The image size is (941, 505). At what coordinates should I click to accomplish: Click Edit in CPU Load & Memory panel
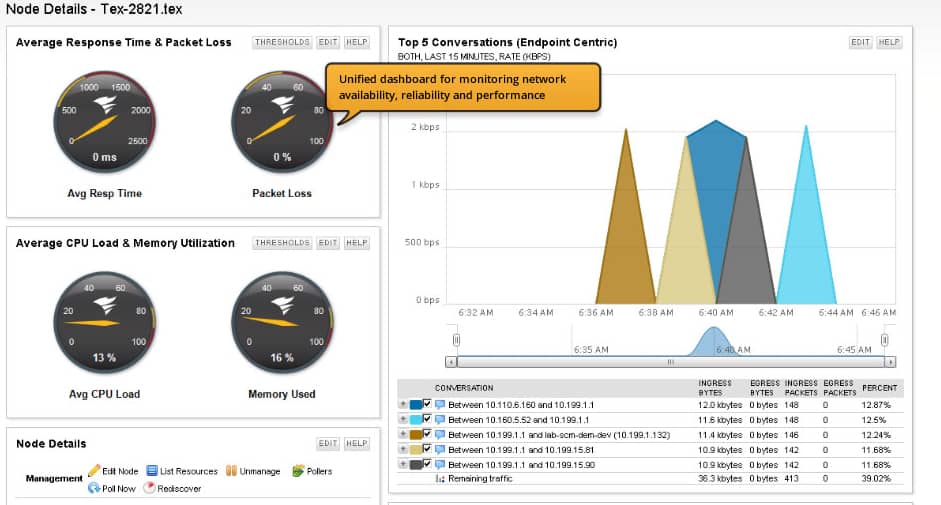point(328,243)
